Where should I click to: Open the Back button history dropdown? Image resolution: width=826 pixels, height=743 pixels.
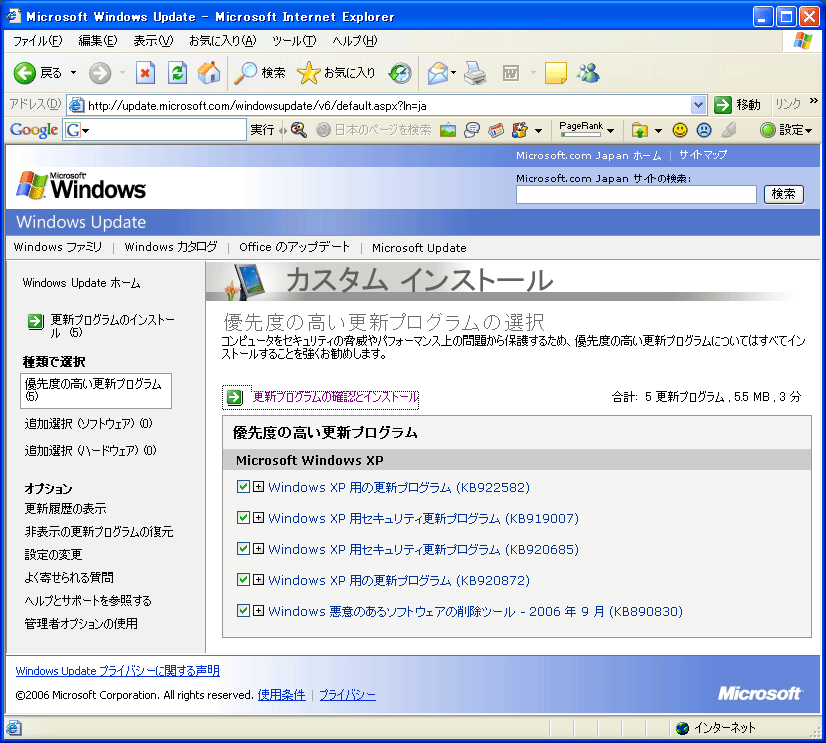(73, 73)
